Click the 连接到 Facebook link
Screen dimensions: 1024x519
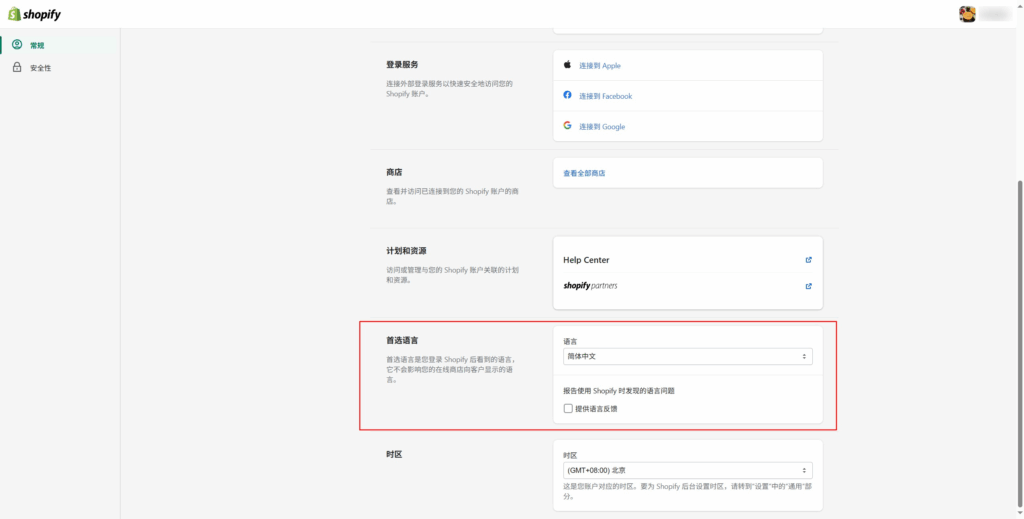[x=605, y=96]
